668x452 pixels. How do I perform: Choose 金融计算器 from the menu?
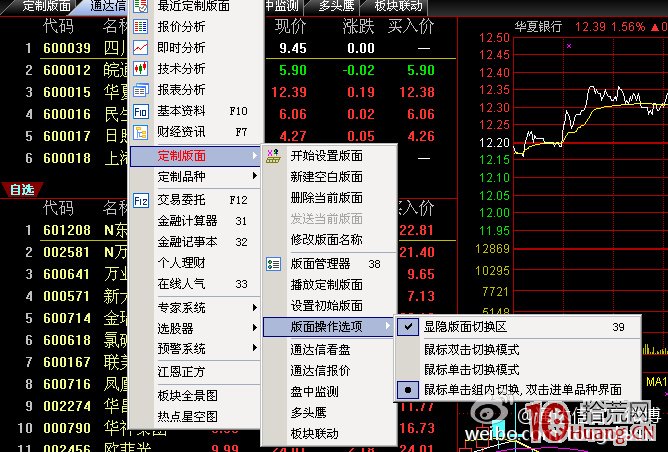click(187, 221)
